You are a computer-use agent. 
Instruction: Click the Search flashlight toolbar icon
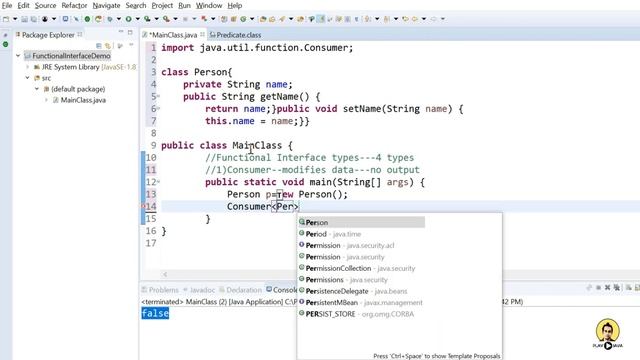point(282,19)
